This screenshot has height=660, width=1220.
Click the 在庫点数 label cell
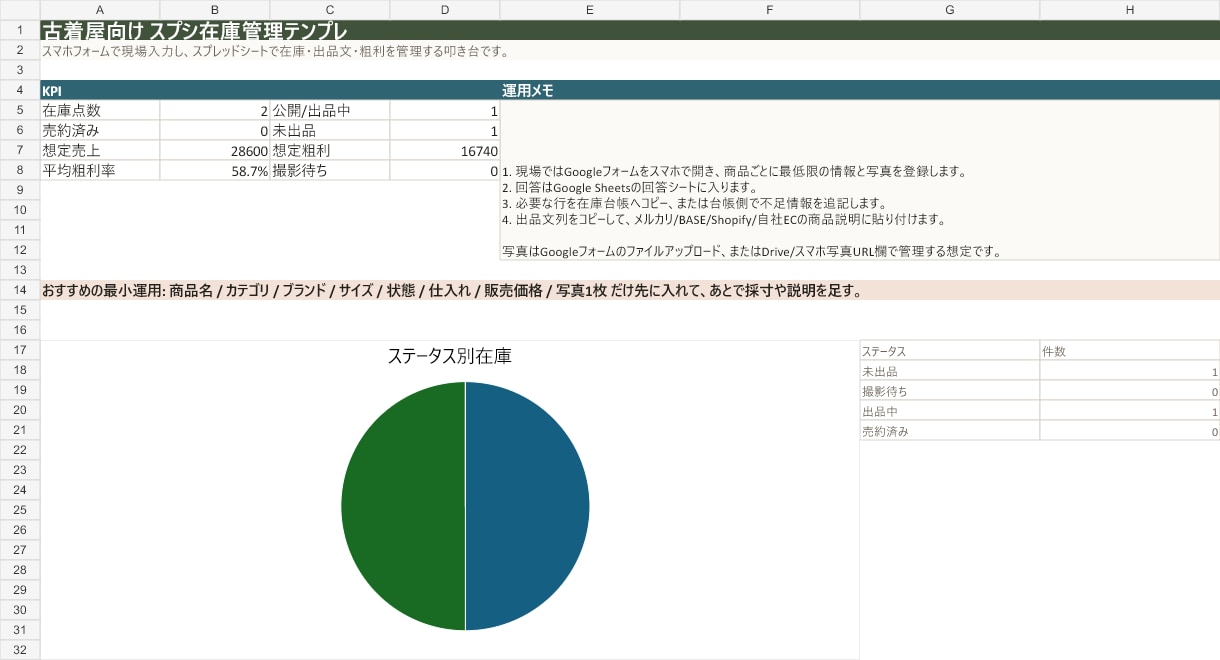point(100,110)
